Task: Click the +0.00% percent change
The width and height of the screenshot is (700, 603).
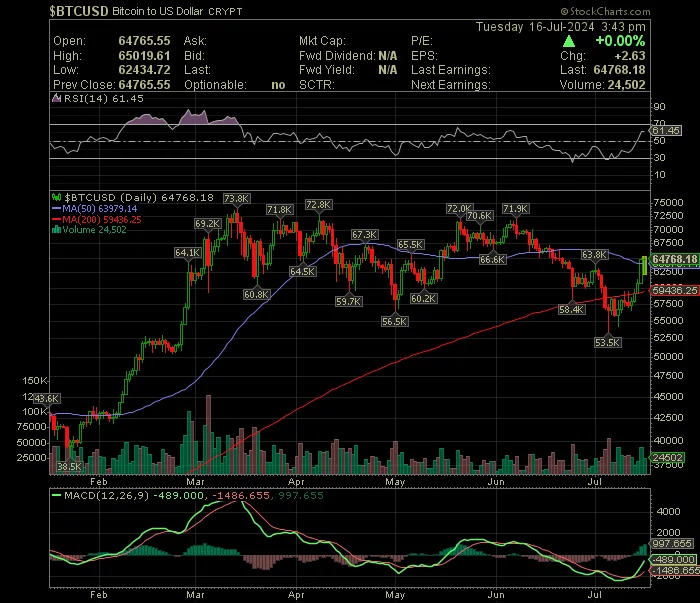Action: click(620, 41)
